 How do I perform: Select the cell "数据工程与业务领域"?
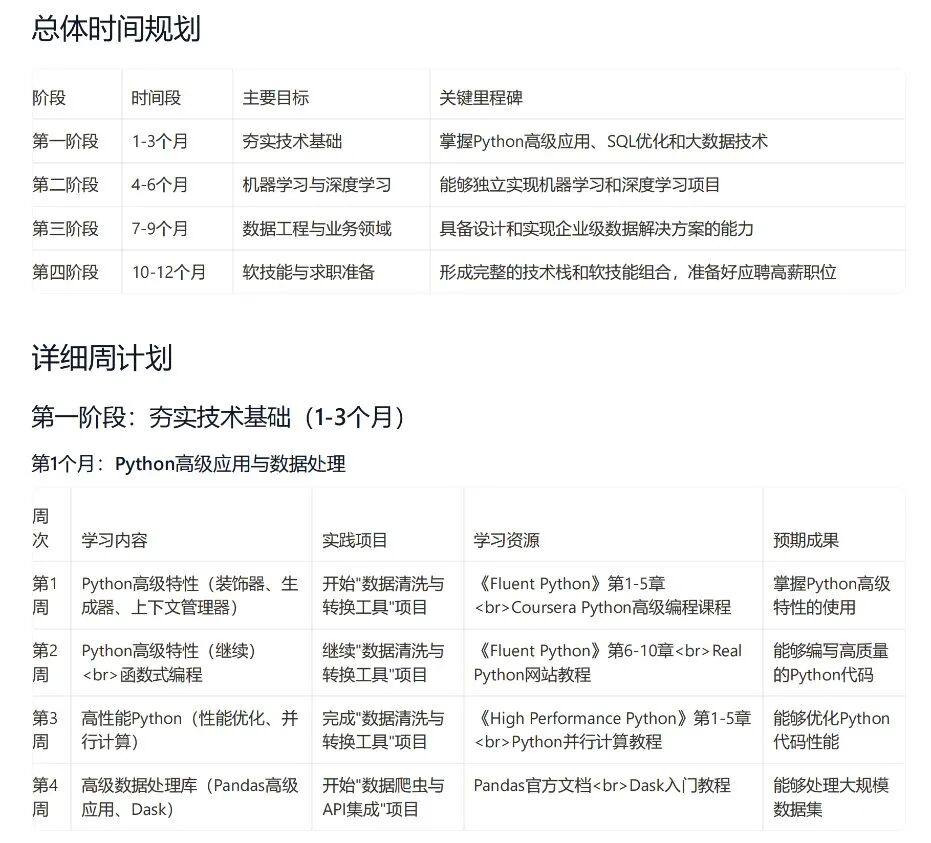pos(317,229)
